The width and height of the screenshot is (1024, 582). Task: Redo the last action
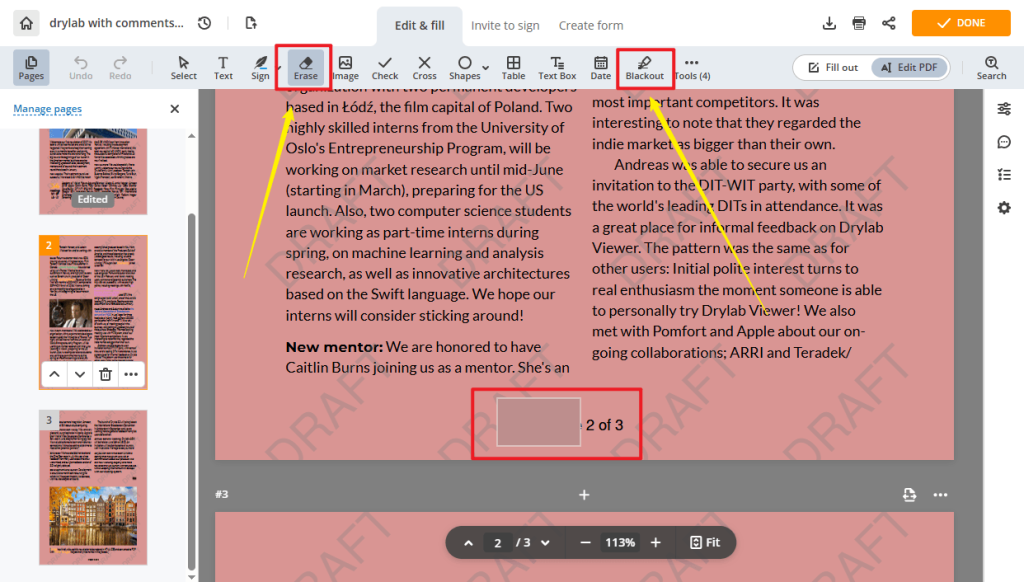tap(120, 67)
